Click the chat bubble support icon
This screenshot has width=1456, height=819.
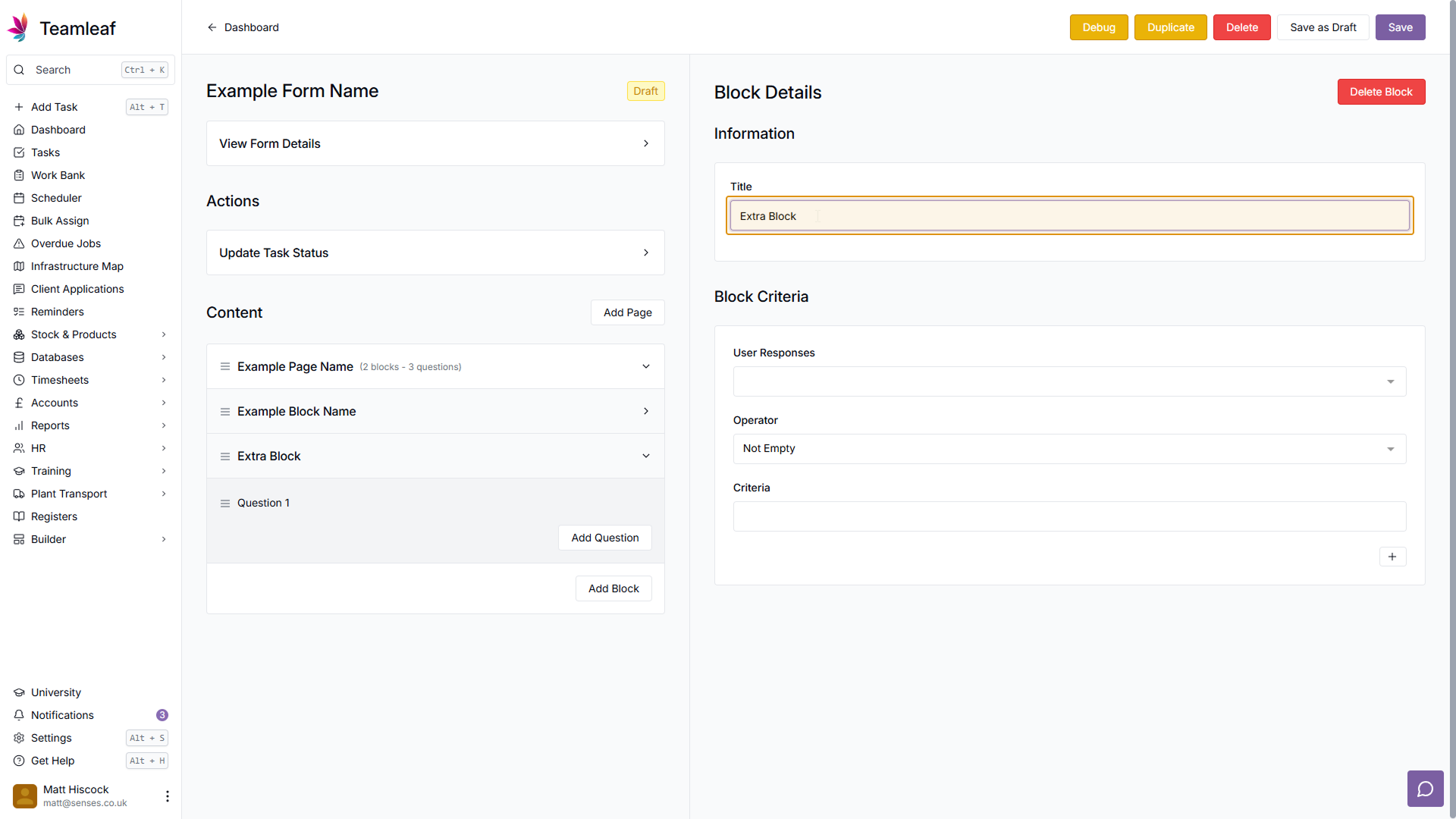(x=1425, y=789)
